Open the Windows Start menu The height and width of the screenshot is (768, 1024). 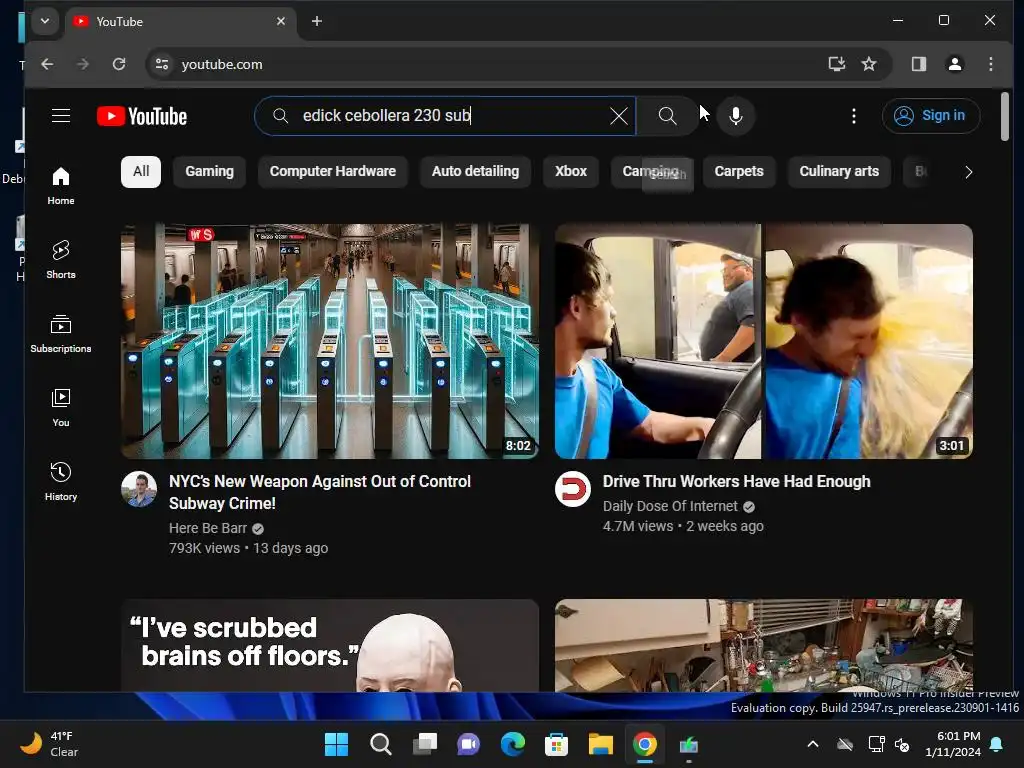(x=336, y=744)
